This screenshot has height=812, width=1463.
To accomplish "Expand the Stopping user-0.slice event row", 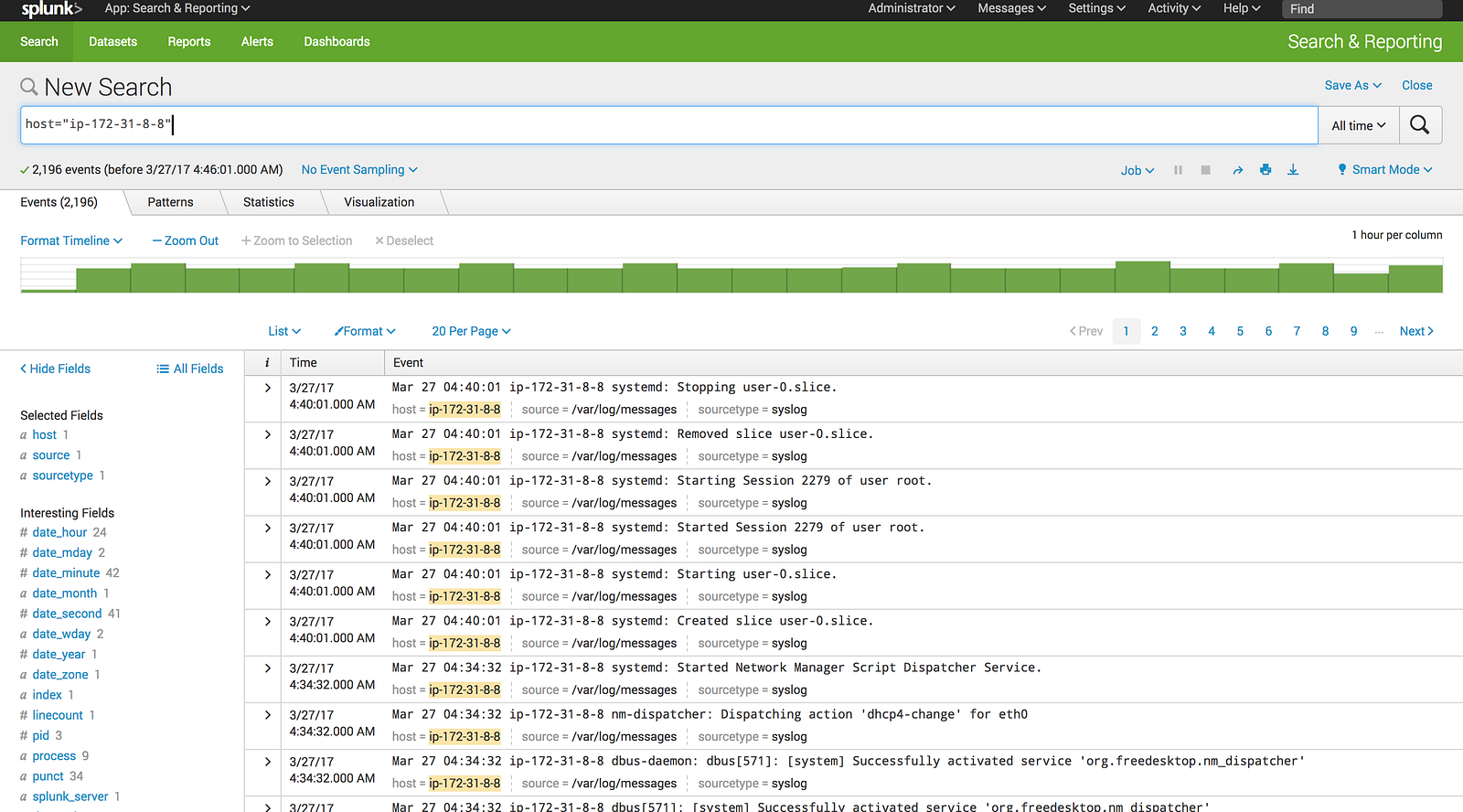I will coord(268,388).
